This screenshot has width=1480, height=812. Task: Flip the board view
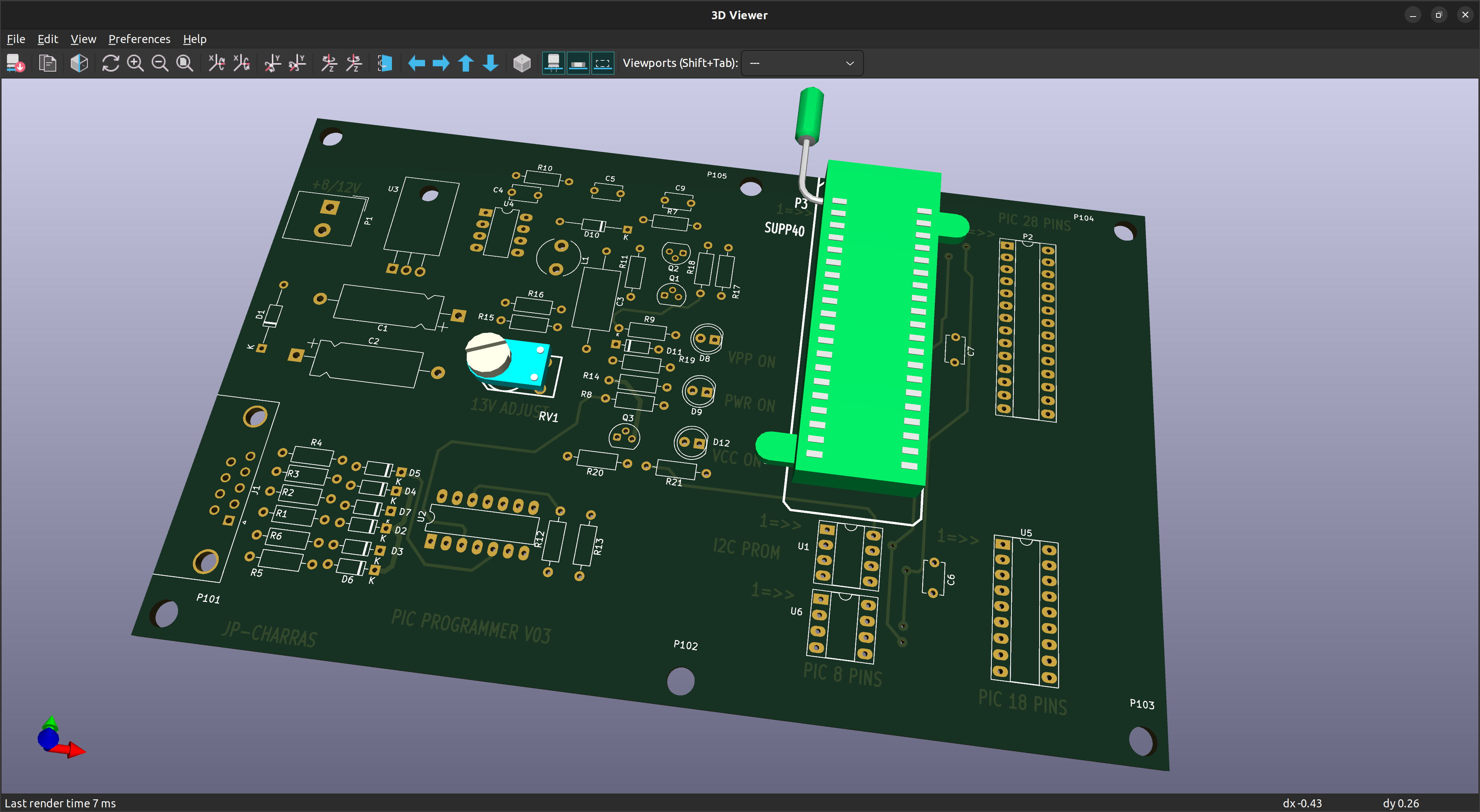[384, 63]
